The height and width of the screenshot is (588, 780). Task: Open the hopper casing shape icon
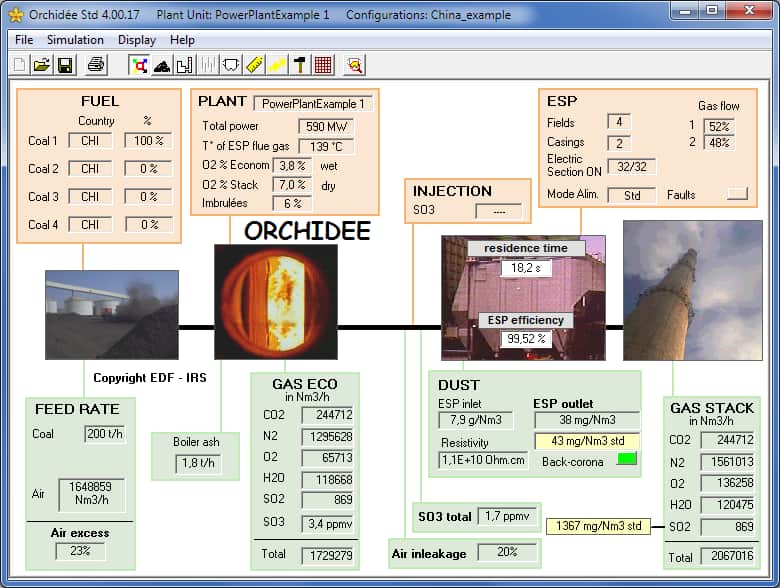coord(231,65)
